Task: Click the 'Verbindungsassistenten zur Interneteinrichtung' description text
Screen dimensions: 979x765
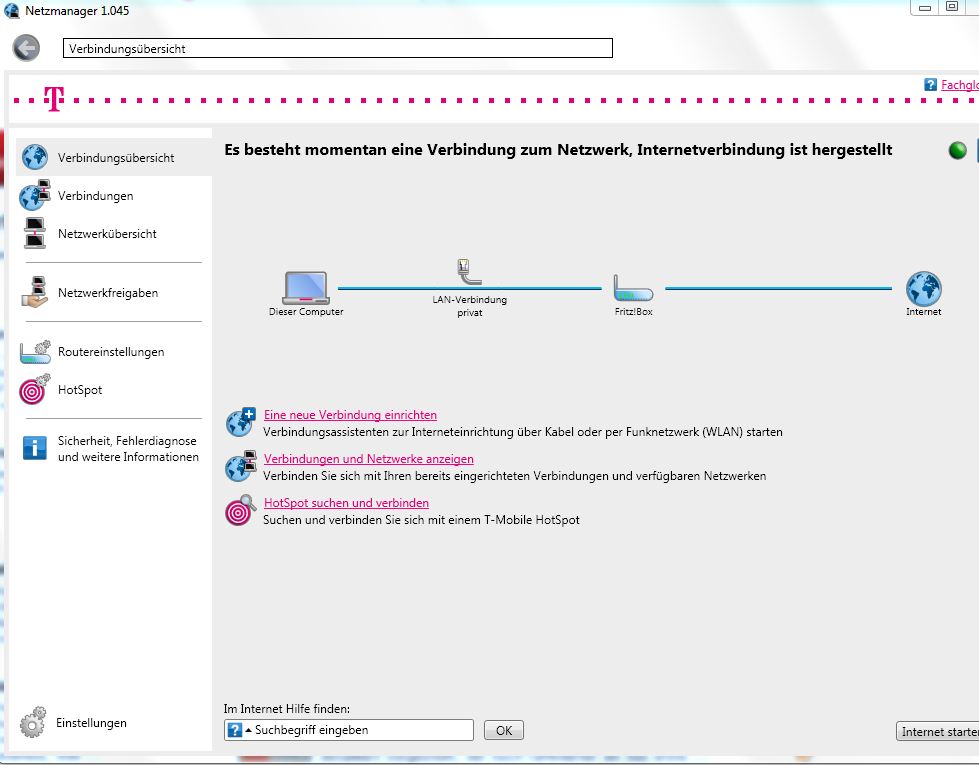Action: point(523,432)
